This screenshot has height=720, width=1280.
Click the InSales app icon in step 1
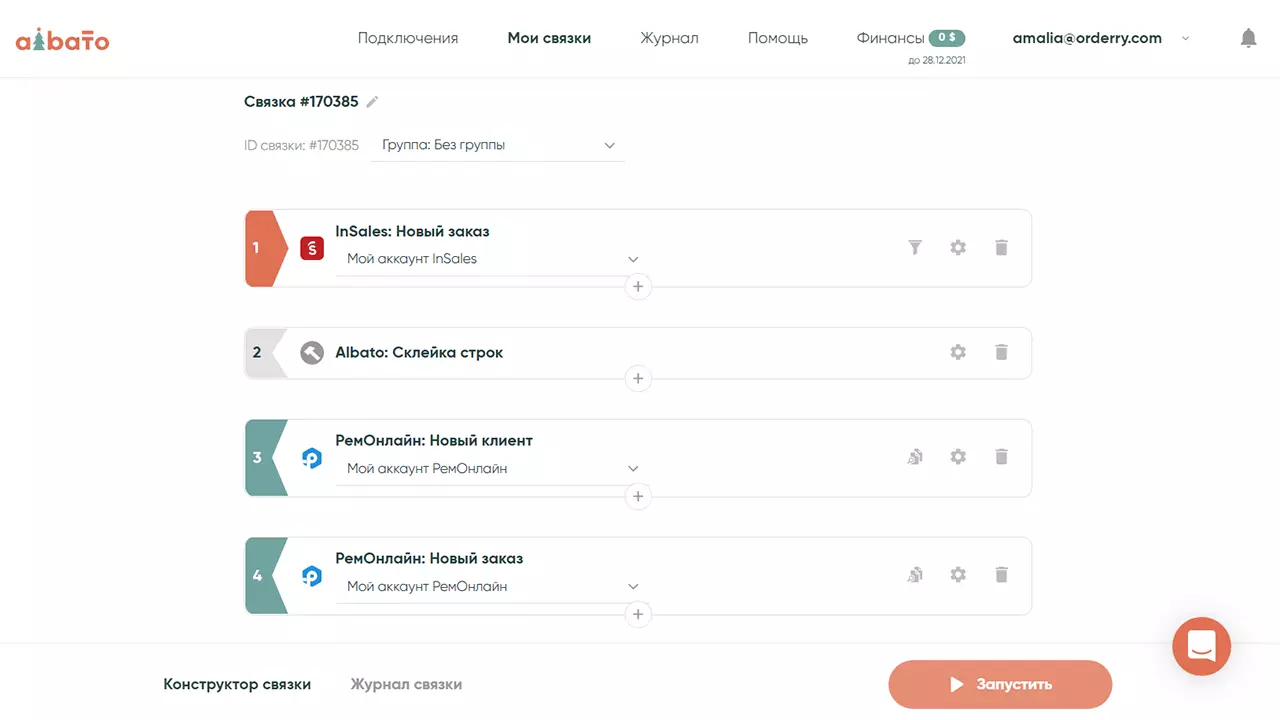(x=312, y=248)
